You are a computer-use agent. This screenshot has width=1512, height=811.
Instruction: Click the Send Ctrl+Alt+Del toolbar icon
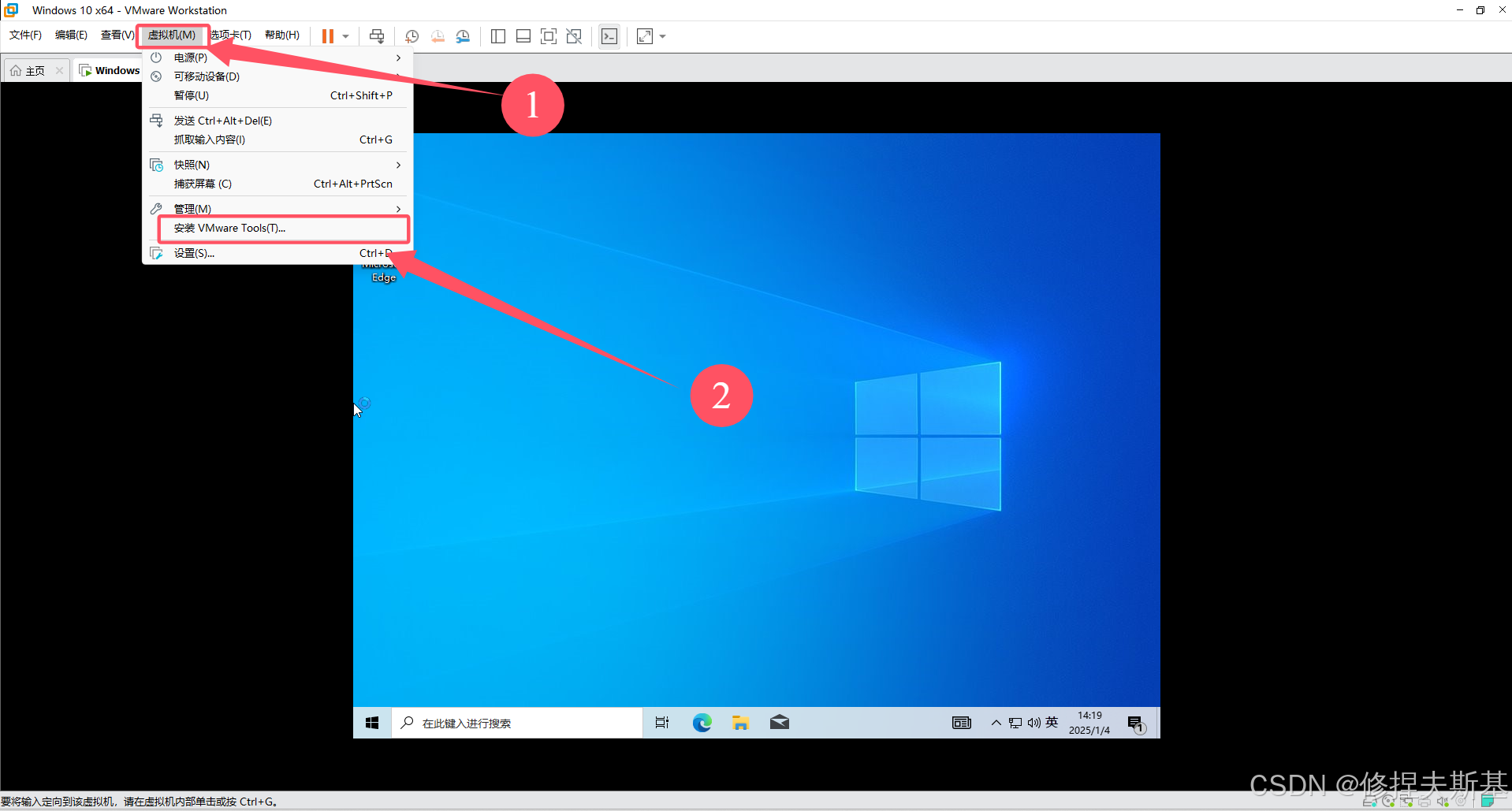(377, 36)
